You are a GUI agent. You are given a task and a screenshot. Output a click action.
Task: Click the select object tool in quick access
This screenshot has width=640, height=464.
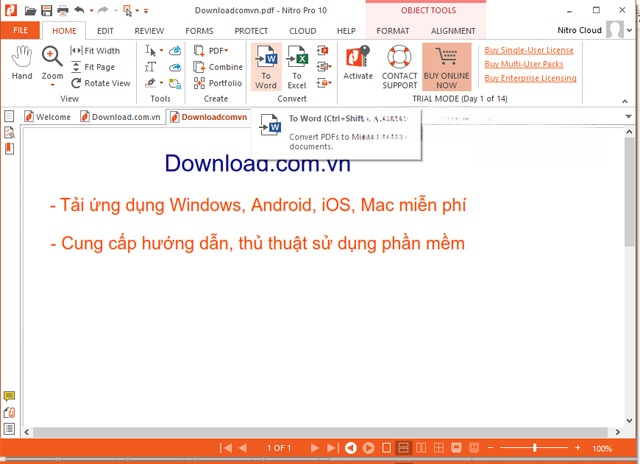pos(128,11)
